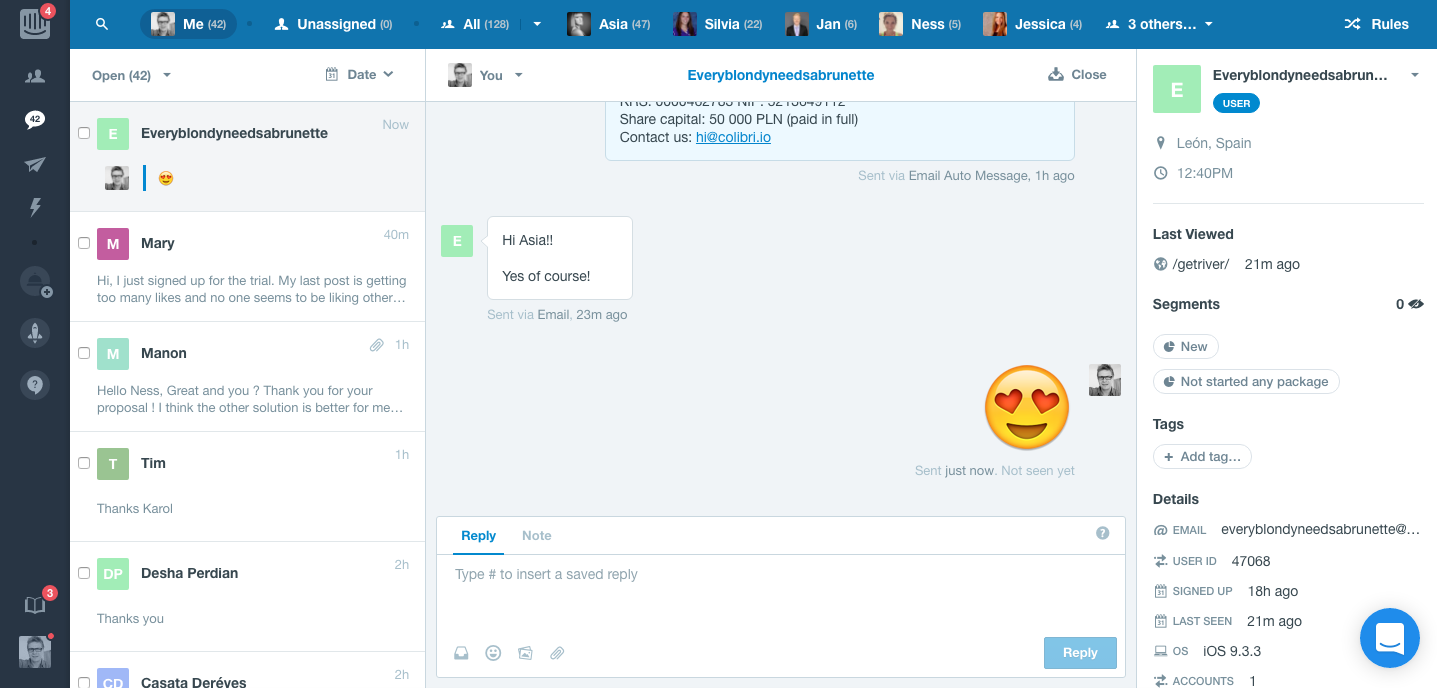Click the location pin icon beside León, Spain
This screenshot has height=688, width=1437.
pos(1161,143)
